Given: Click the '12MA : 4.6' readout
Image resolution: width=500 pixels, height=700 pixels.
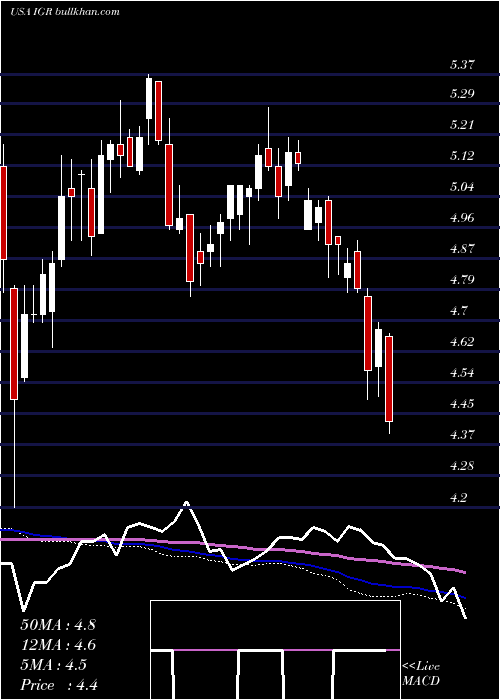Looking at the screenshot, I should click(58, 645).
